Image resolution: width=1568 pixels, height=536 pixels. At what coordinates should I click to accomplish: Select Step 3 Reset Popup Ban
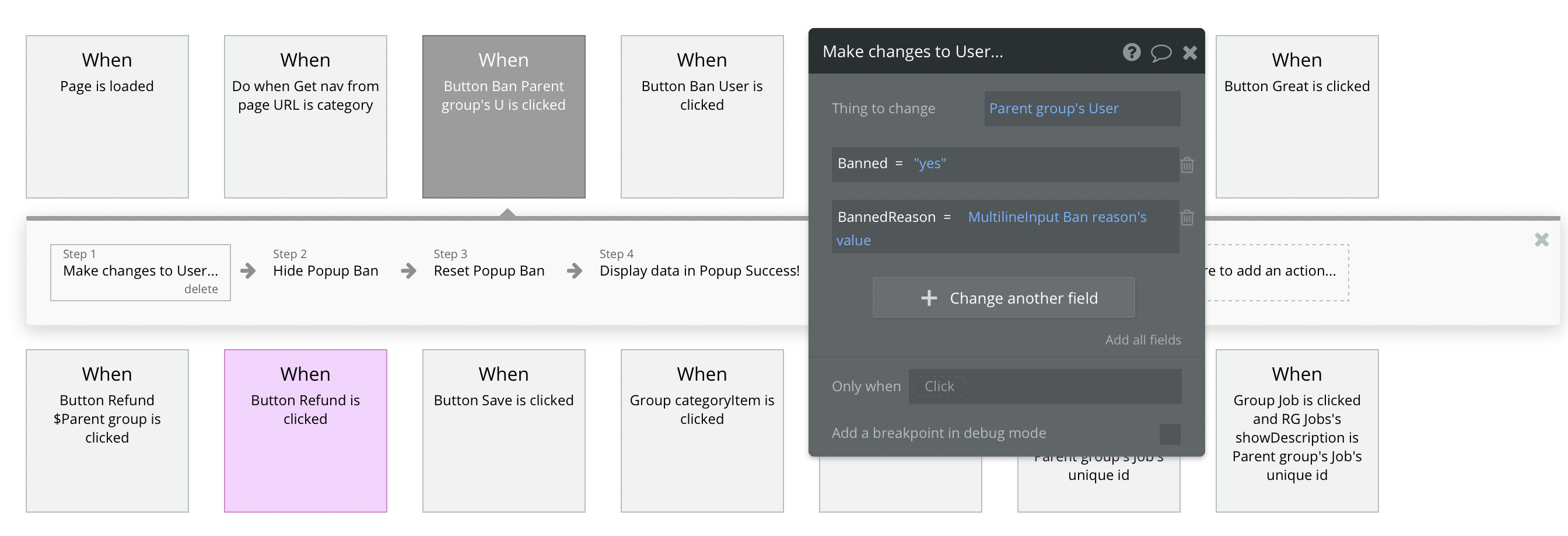489,270
